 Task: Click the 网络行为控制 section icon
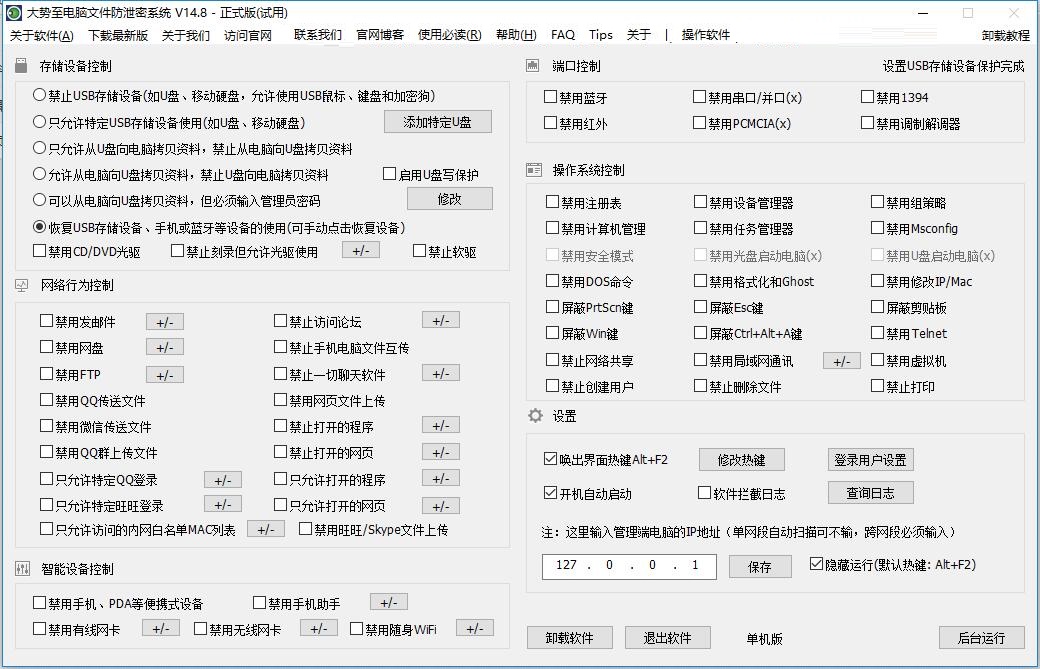[22, 285]
